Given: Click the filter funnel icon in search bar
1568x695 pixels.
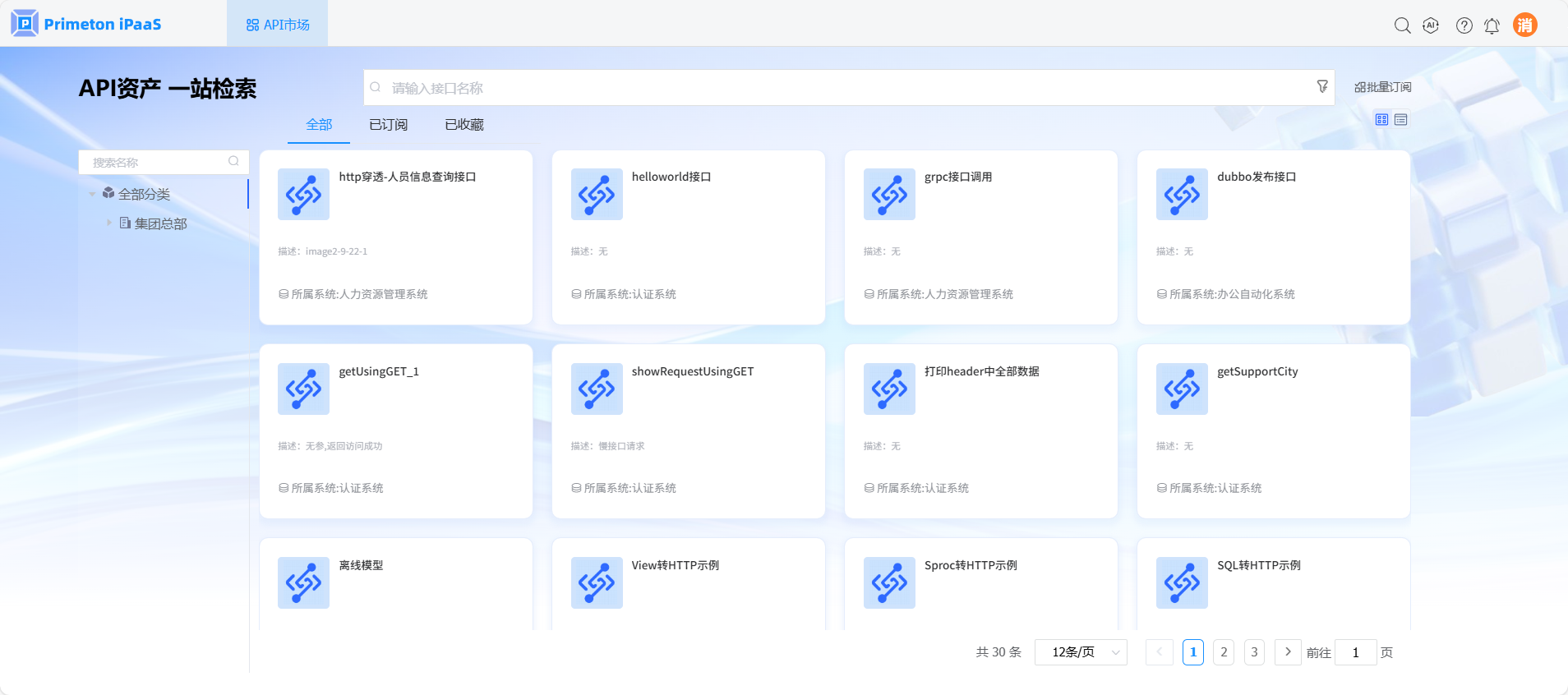Looking at the screenshot, I should pyautogui.click(x=1321, y=86).
